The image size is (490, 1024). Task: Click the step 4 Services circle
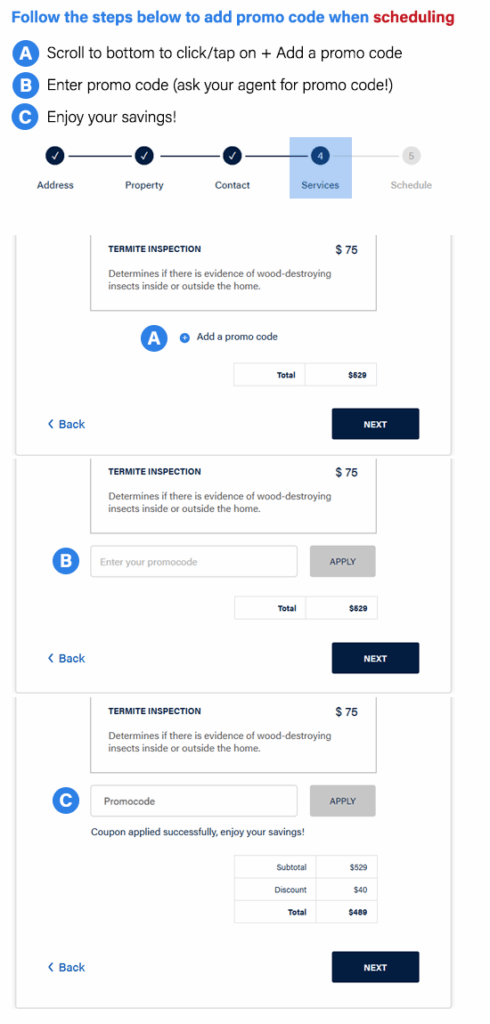[321, 155]
